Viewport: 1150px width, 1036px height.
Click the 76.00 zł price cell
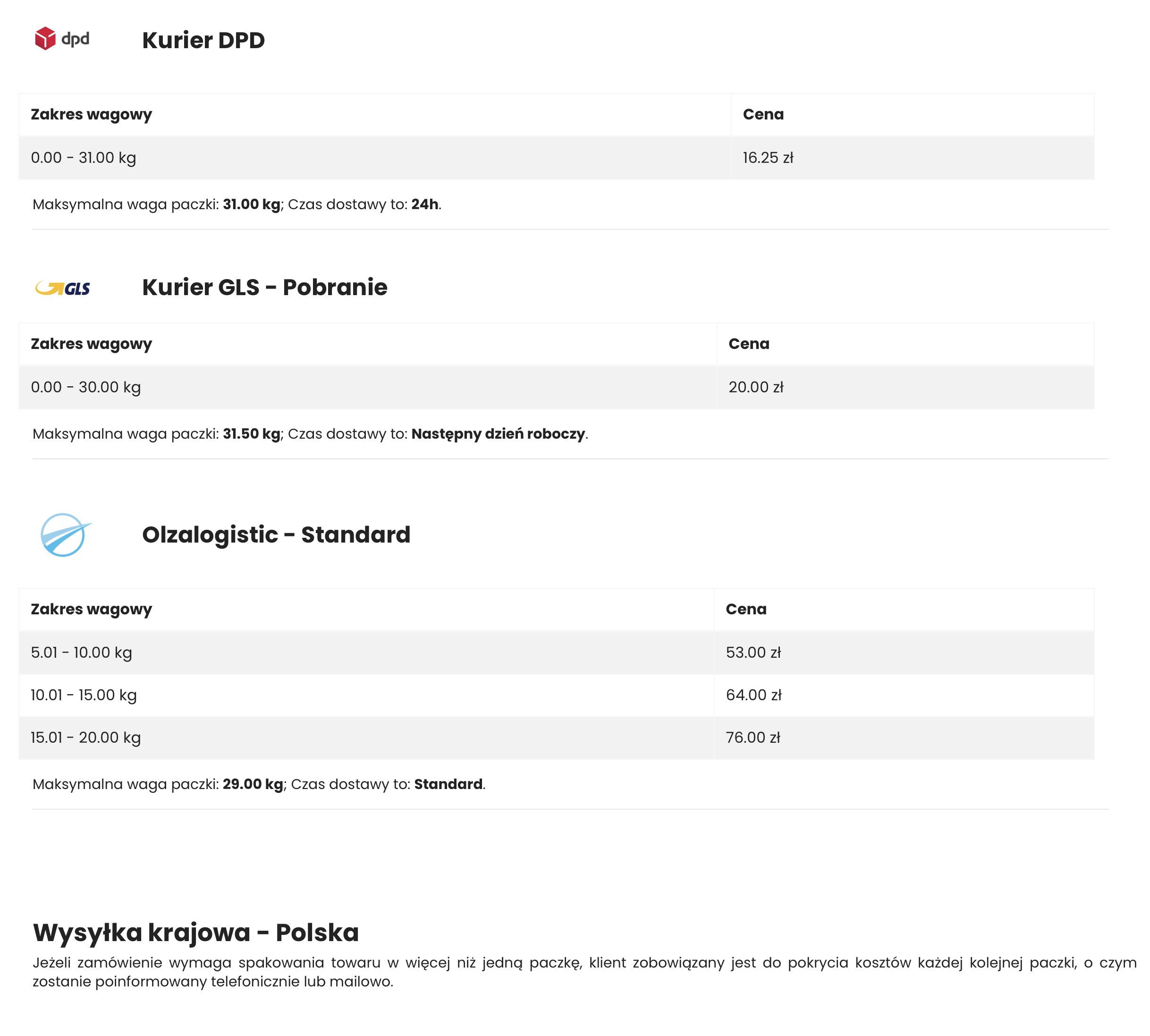(904, 738)
